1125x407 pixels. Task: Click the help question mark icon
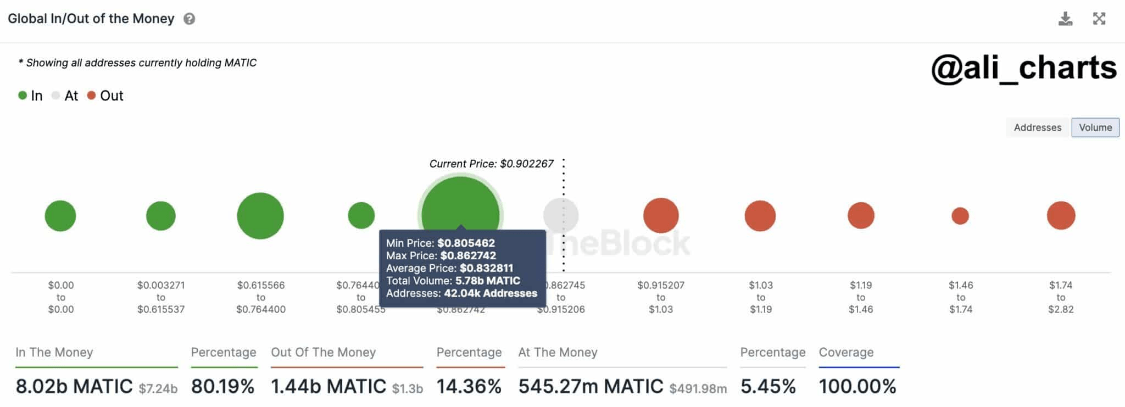[x=189, y=19]
